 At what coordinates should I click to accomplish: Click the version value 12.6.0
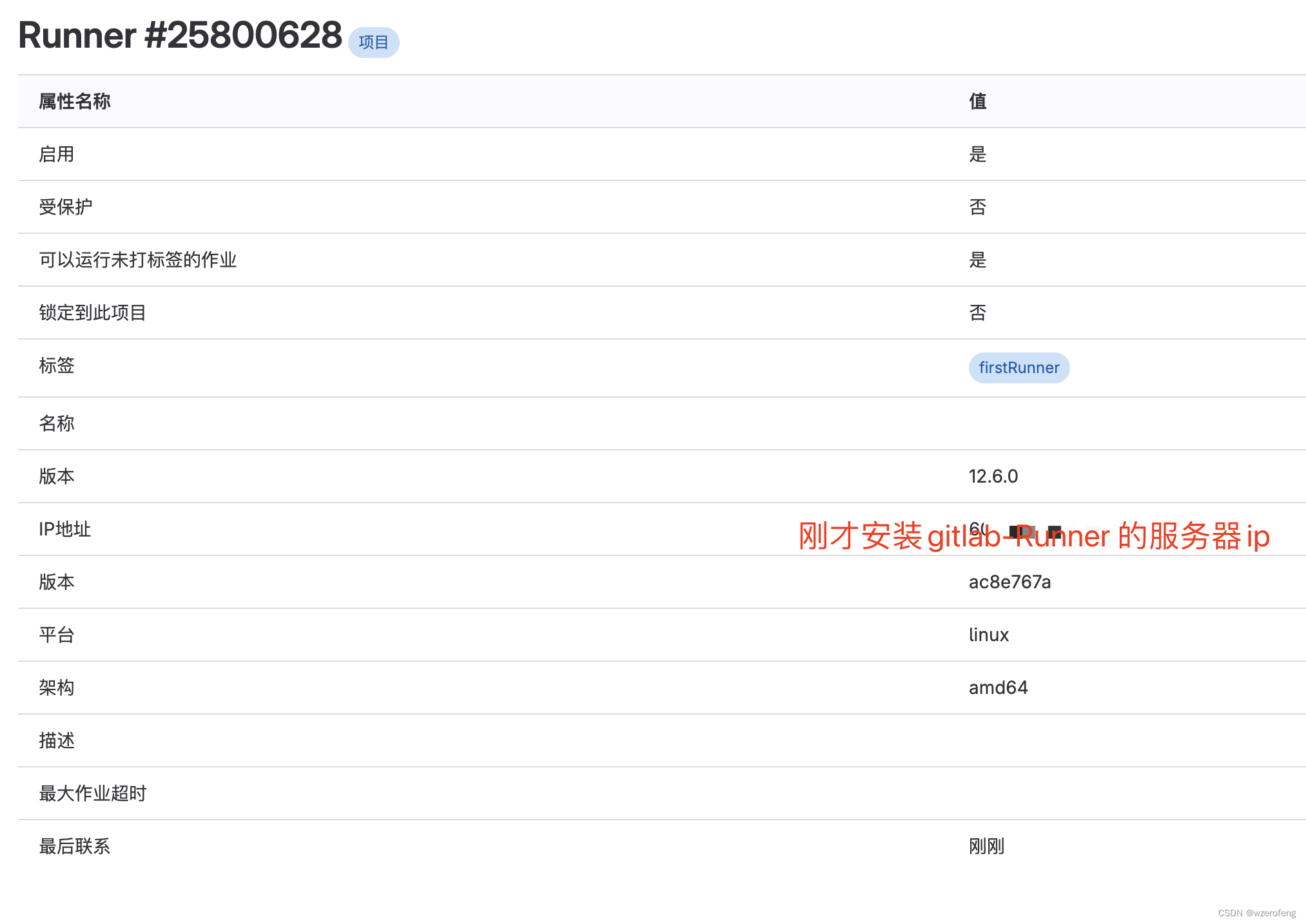(993, 476)
